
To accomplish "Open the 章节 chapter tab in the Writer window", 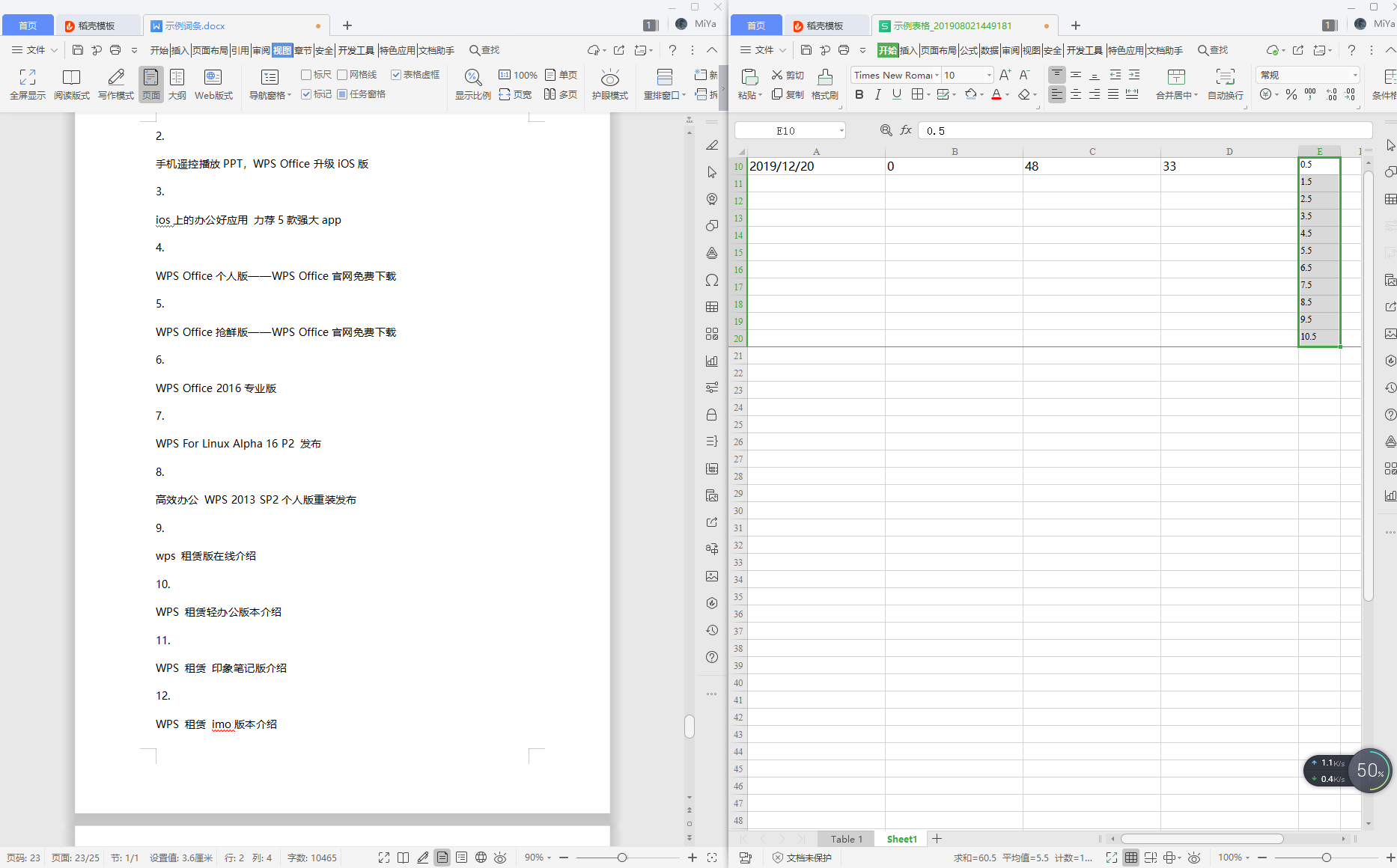I will (302, 50).
